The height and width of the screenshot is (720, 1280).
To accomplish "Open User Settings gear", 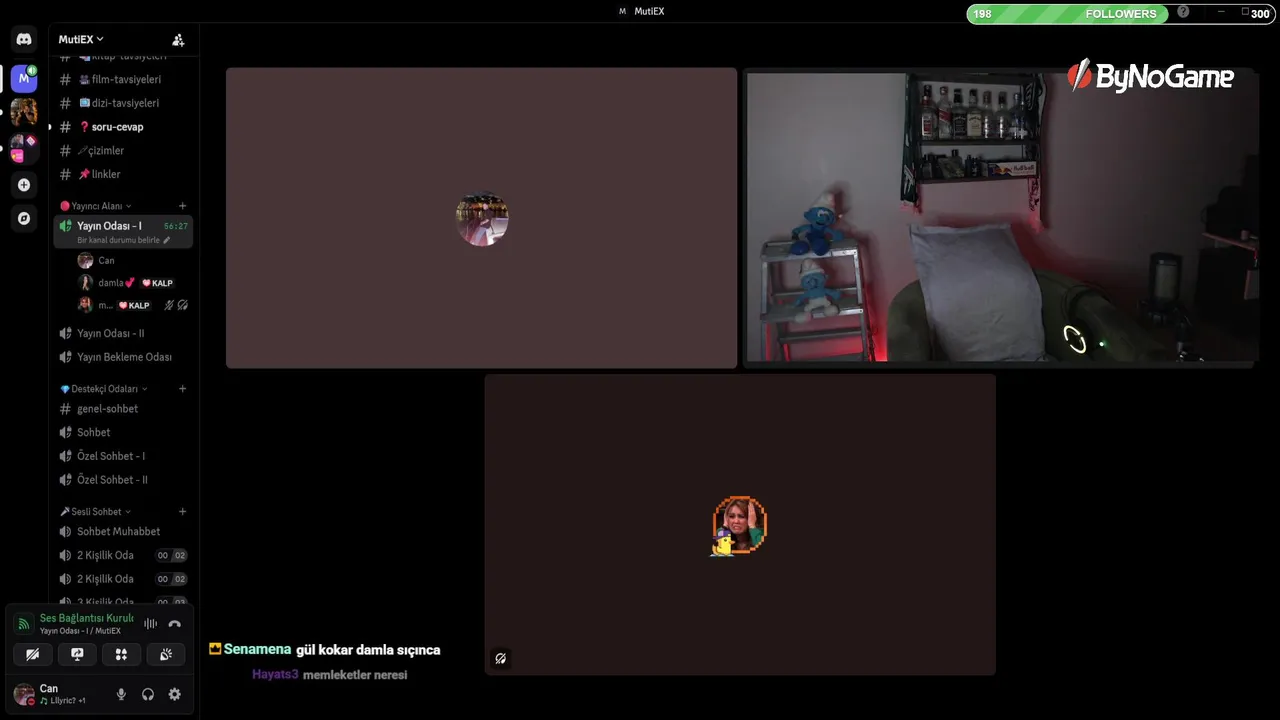I will pos(175,694).
